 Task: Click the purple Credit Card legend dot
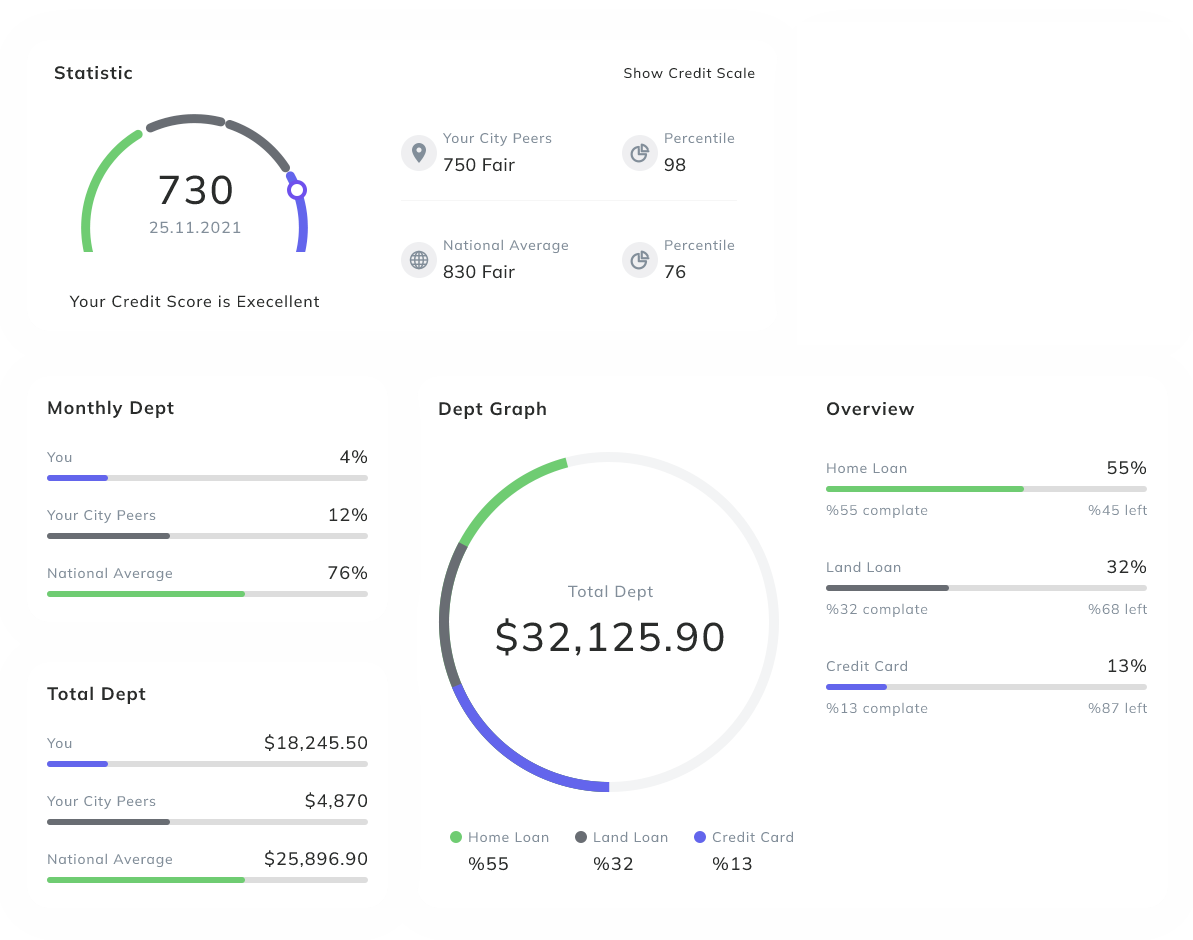click(x=700, y=837)
